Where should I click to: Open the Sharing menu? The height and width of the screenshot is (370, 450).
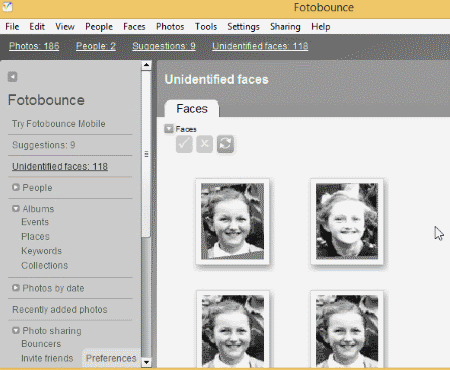click(285, 27)
